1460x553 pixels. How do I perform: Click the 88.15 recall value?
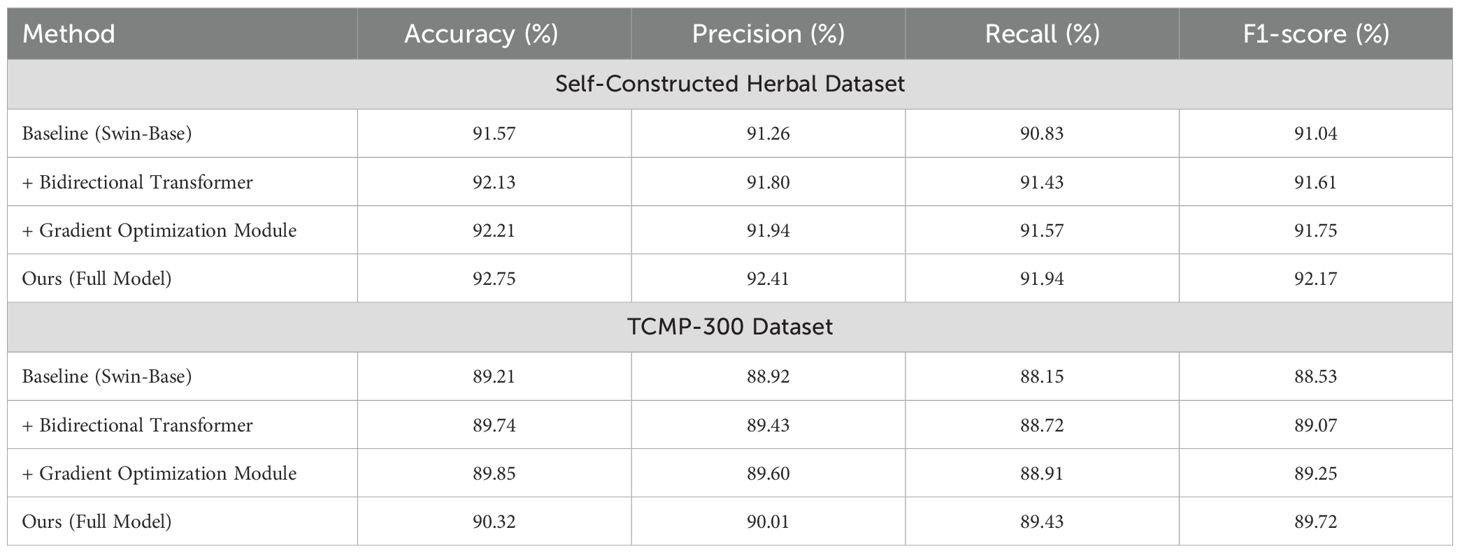click(1042, 377)
